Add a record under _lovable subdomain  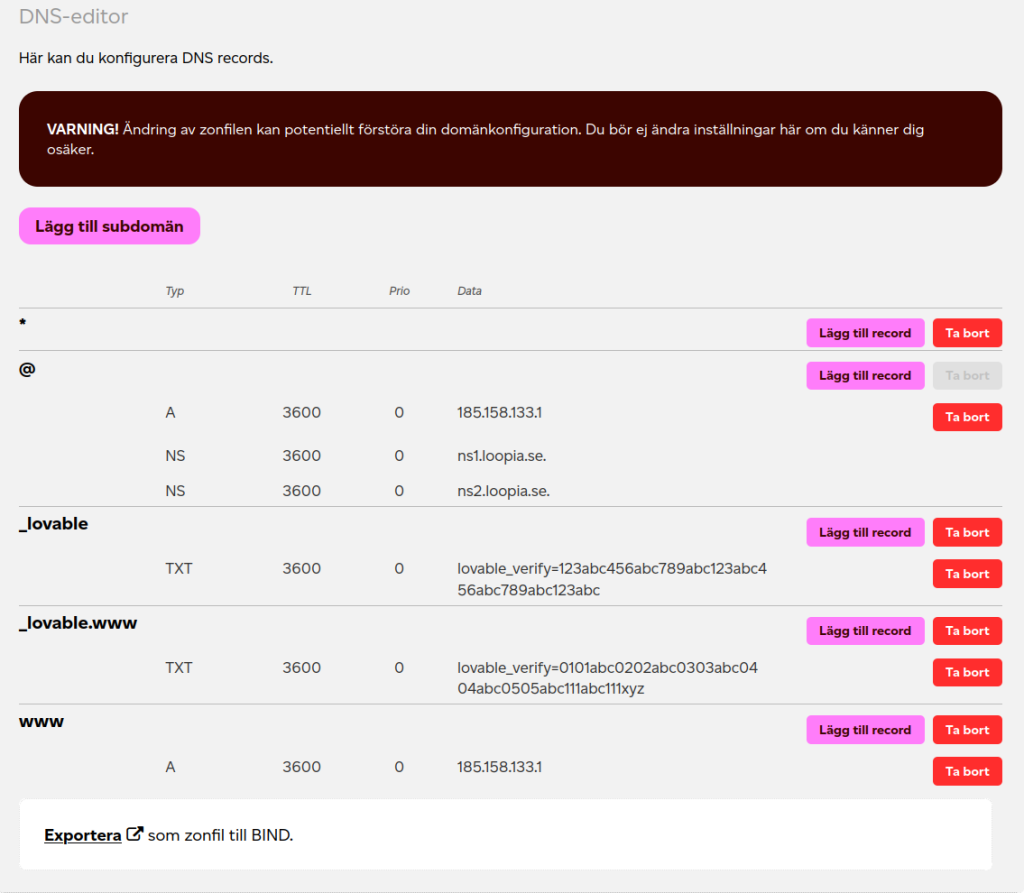coord(865,533)
